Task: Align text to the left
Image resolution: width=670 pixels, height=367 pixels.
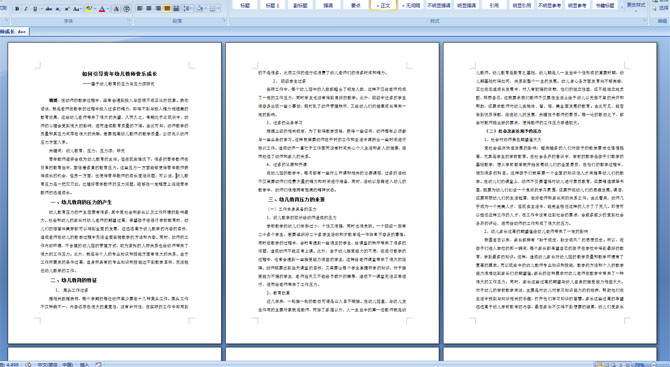Action: point(139,9)
